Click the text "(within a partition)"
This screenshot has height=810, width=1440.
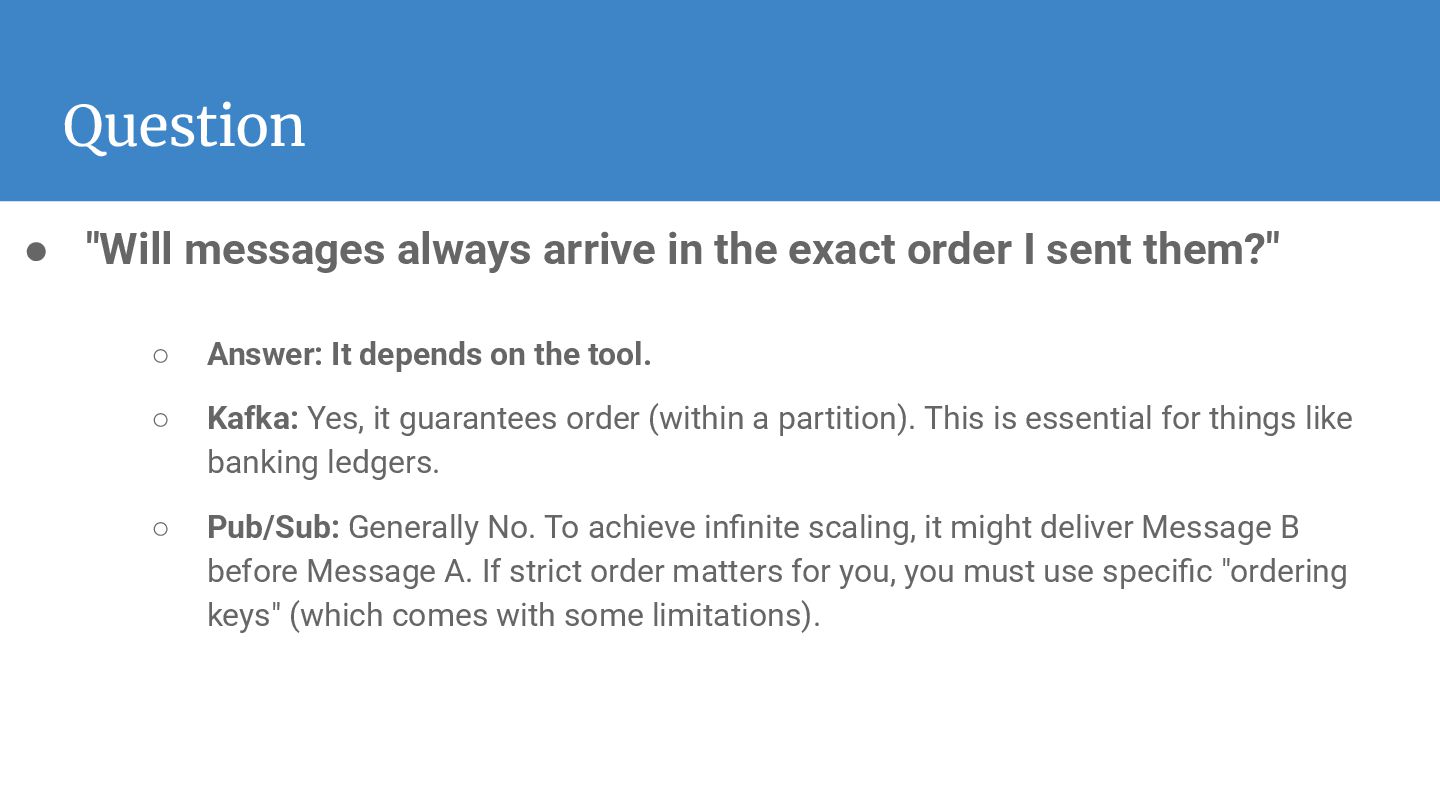781,418
